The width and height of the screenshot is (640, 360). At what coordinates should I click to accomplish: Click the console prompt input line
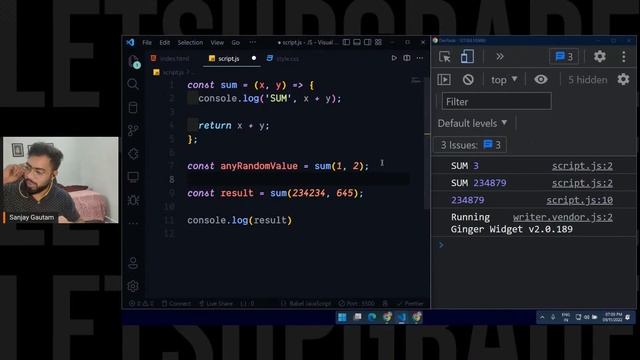535,245
